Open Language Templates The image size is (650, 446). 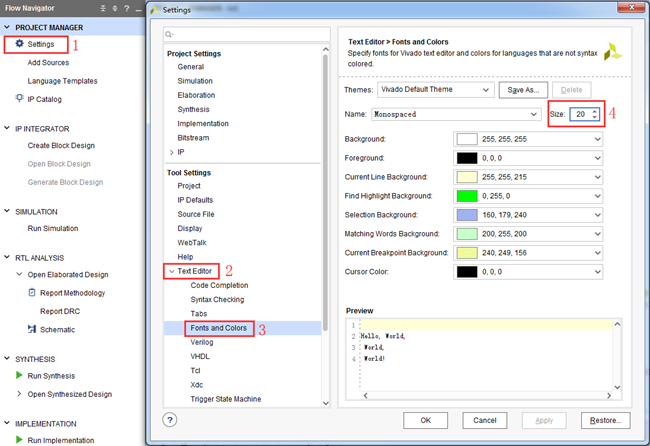tap(62, 80)
